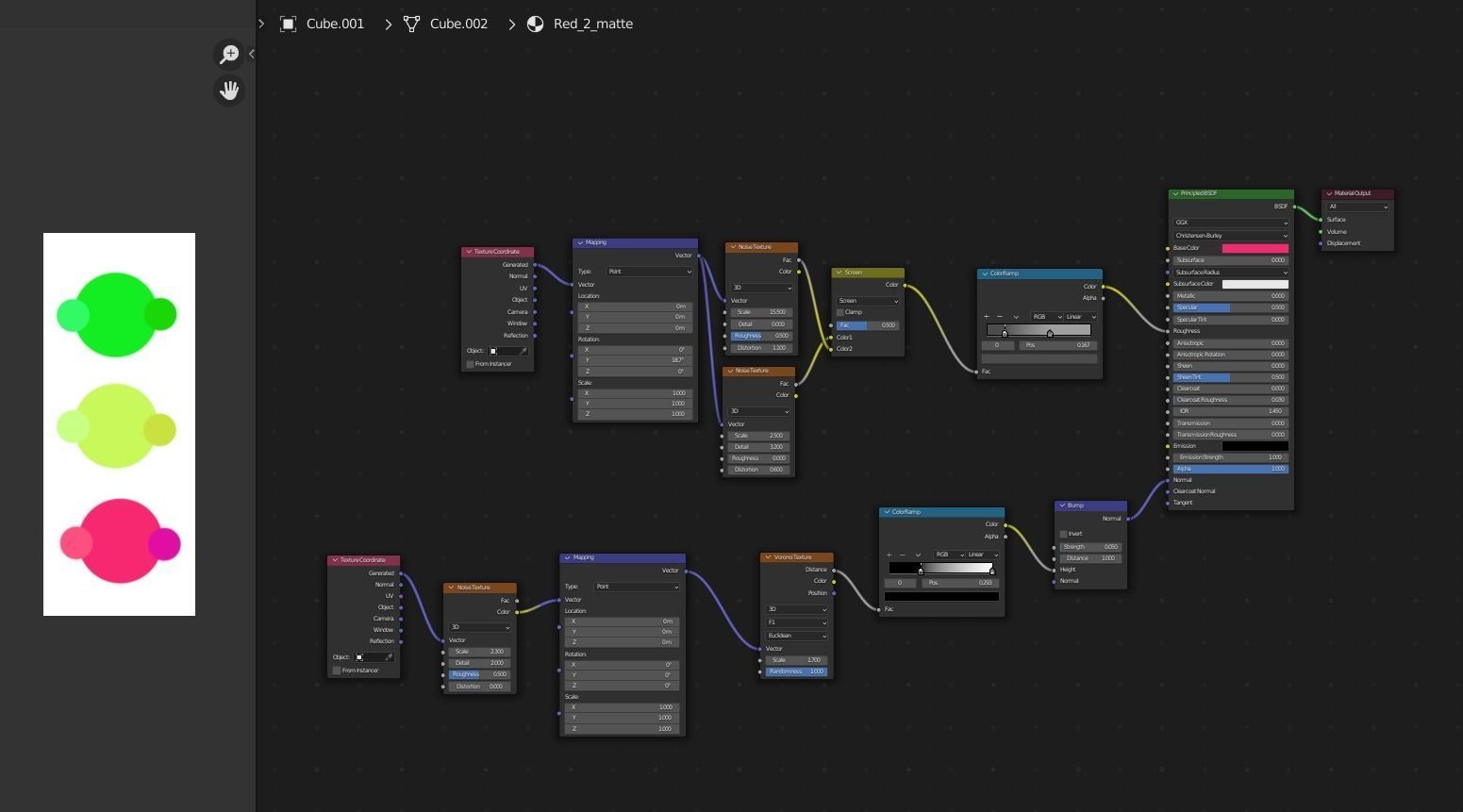The width and height of the screenshot is (1463, 812).
Task: Toggle Clamp checkbox on Screen node
Action: [x=840, y=312]
